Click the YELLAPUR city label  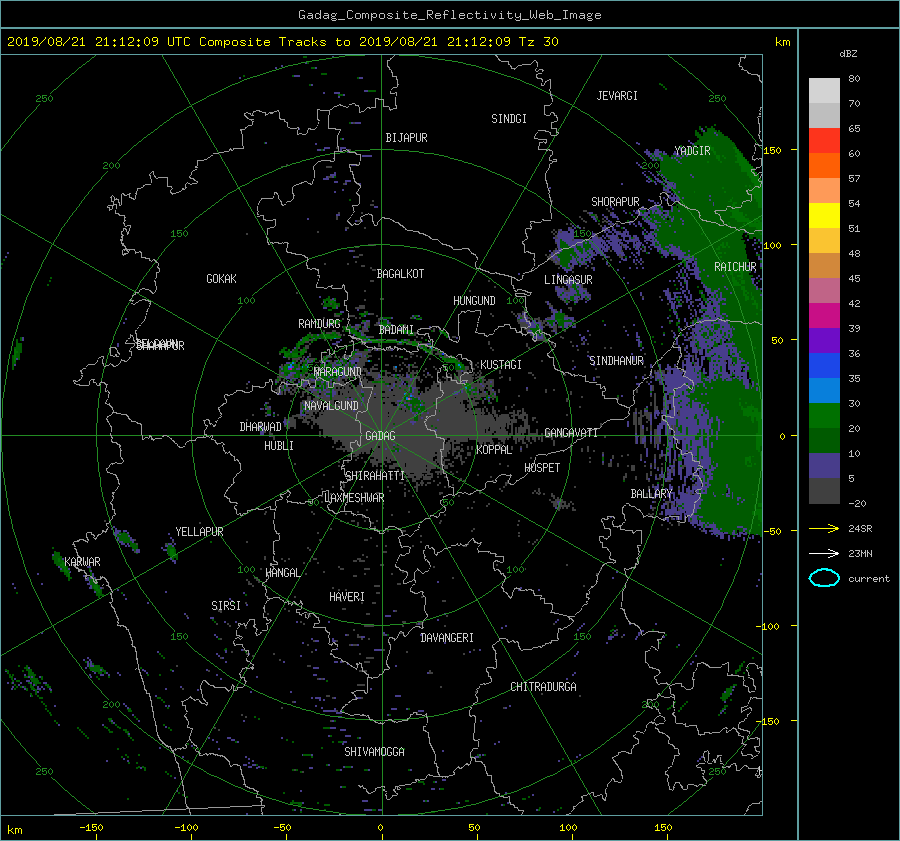(x=199, y=532)
